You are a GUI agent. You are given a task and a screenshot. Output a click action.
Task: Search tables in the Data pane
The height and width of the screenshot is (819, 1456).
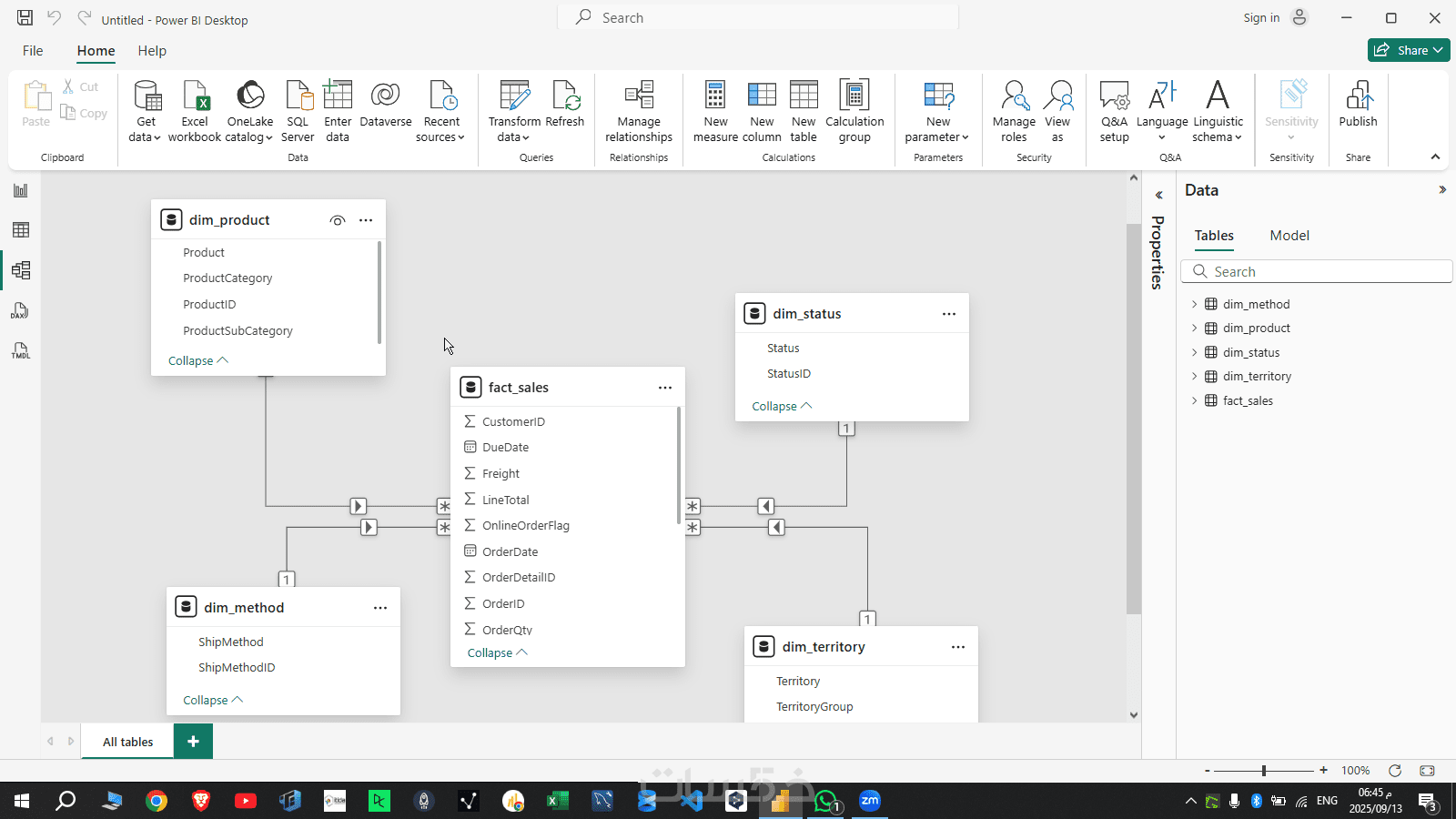1316,272
